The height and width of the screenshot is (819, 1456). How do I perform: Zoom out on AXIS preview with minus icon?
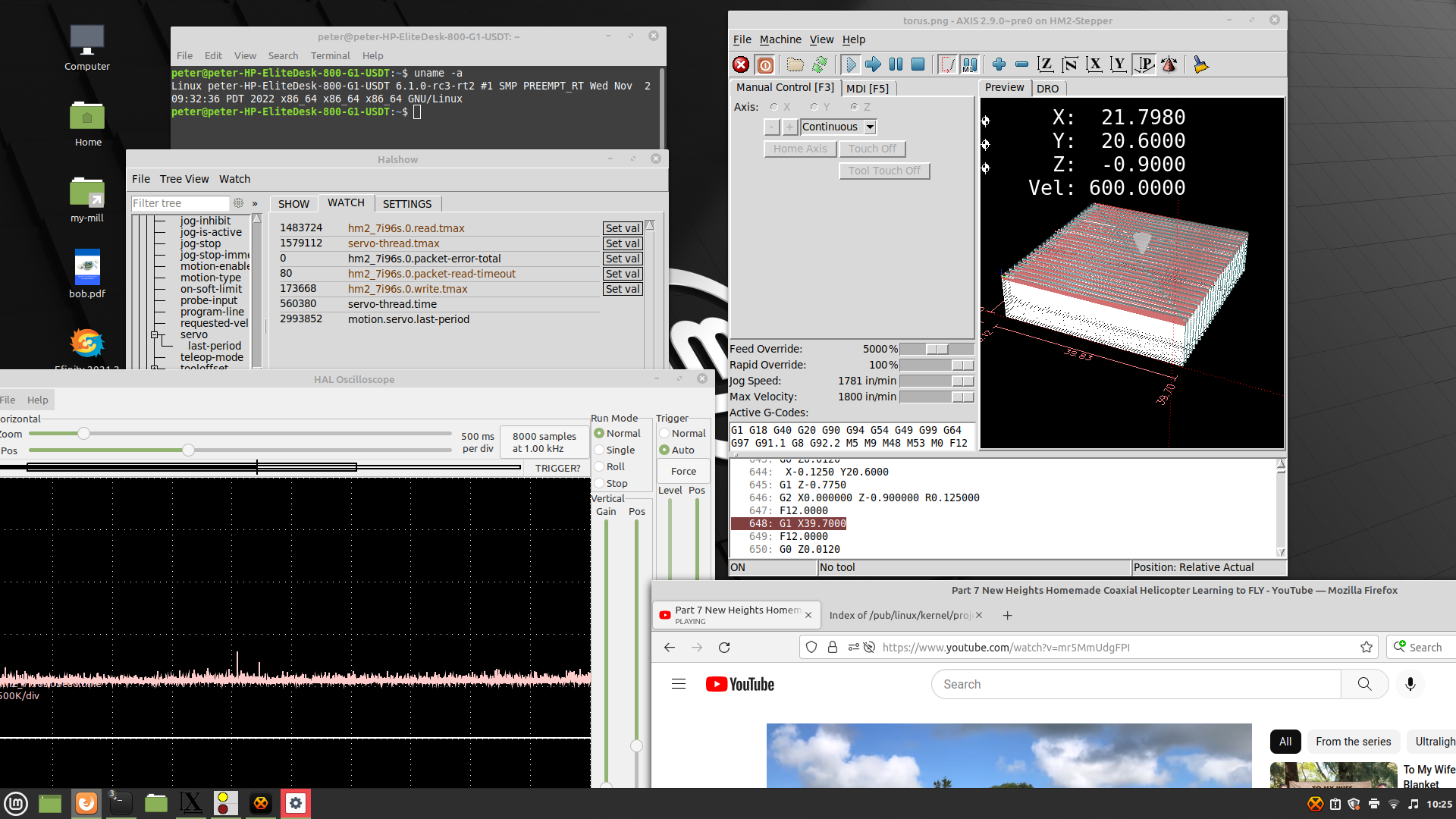pos(1021,65)
